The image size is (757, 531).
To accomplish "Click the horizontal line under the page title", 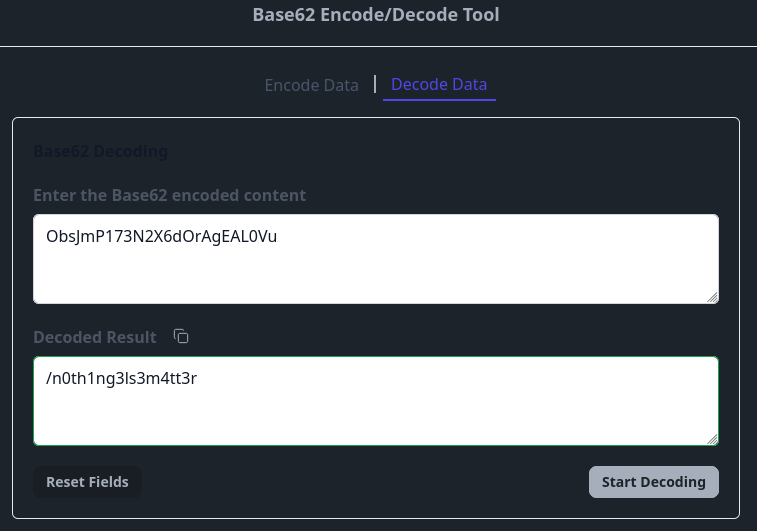I will point(378,46).
